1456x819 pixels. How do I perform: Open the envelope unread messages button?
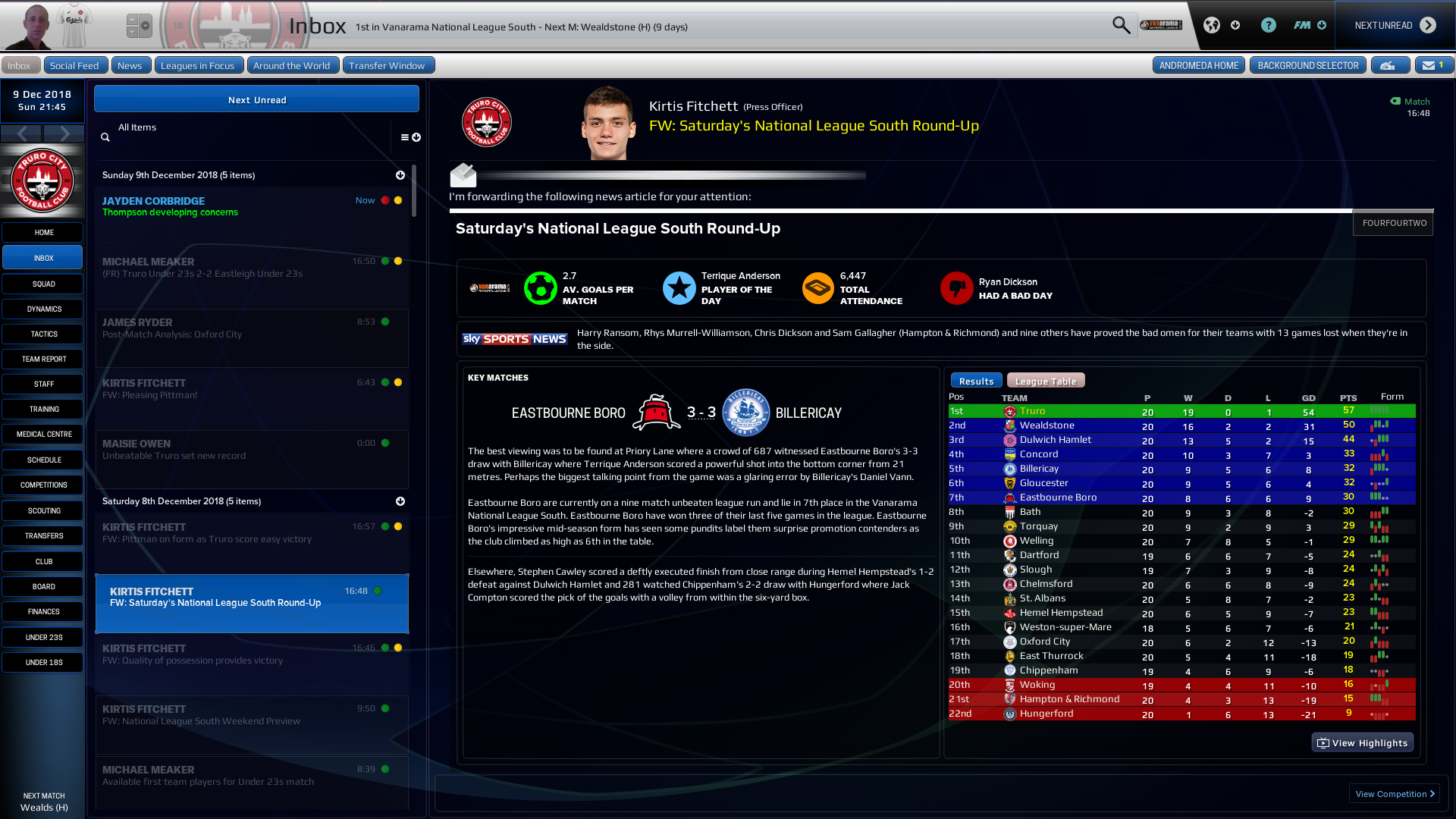[1434, 65]
